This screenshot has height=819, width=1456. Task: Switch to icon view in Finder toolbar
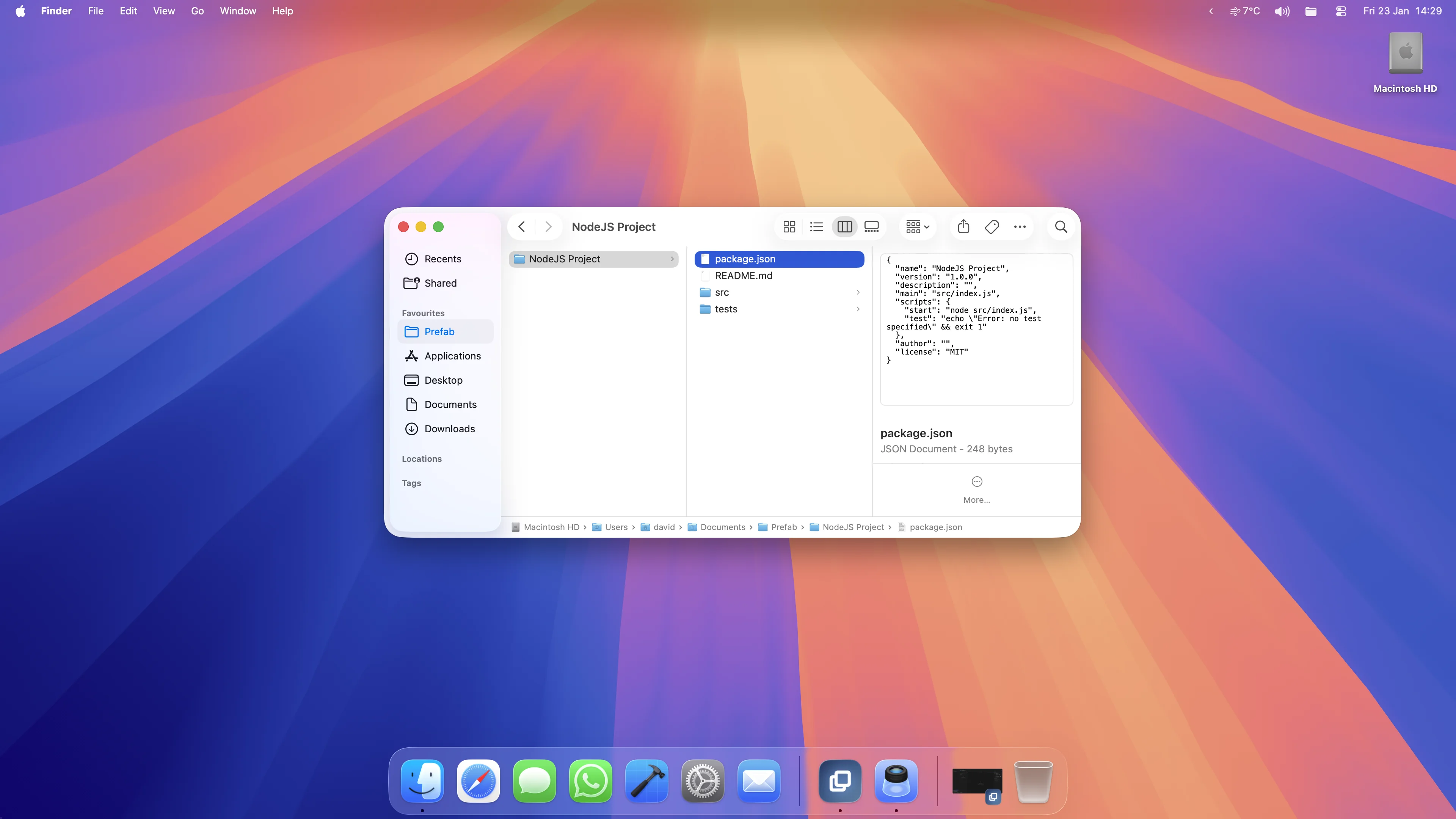pyautogui.click(x=789, y=227)
